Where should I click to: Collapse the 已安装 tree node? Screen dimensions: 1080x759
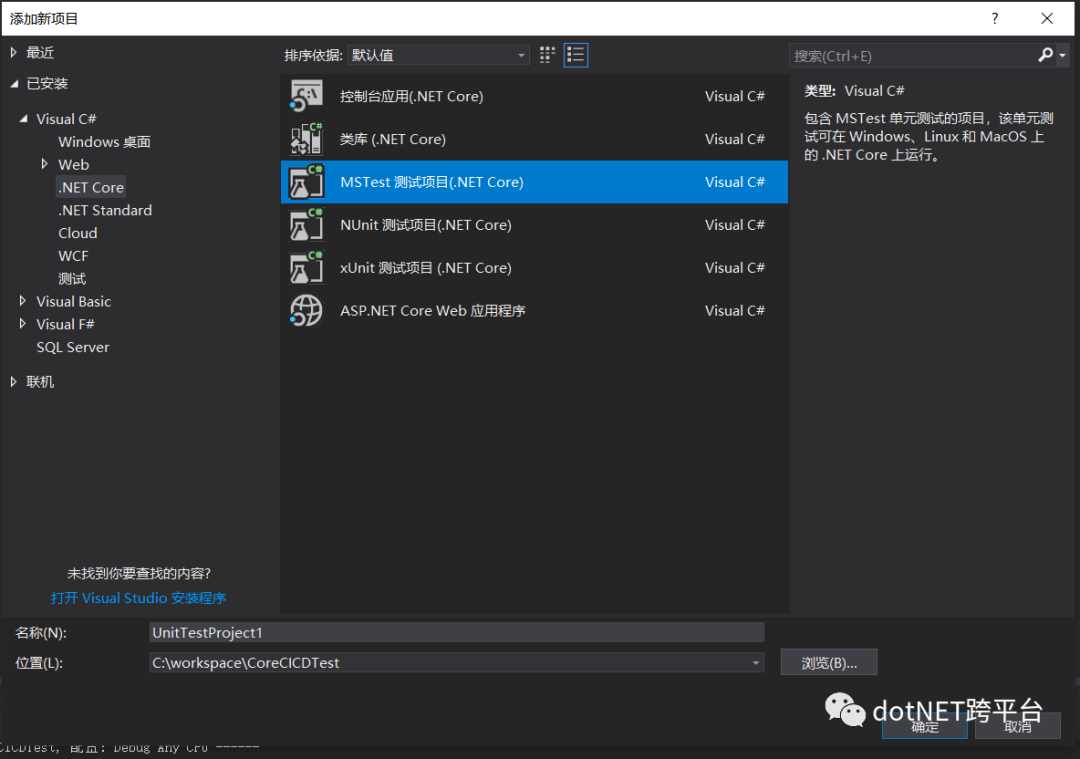pyautogui.click(x=14, y=83)
